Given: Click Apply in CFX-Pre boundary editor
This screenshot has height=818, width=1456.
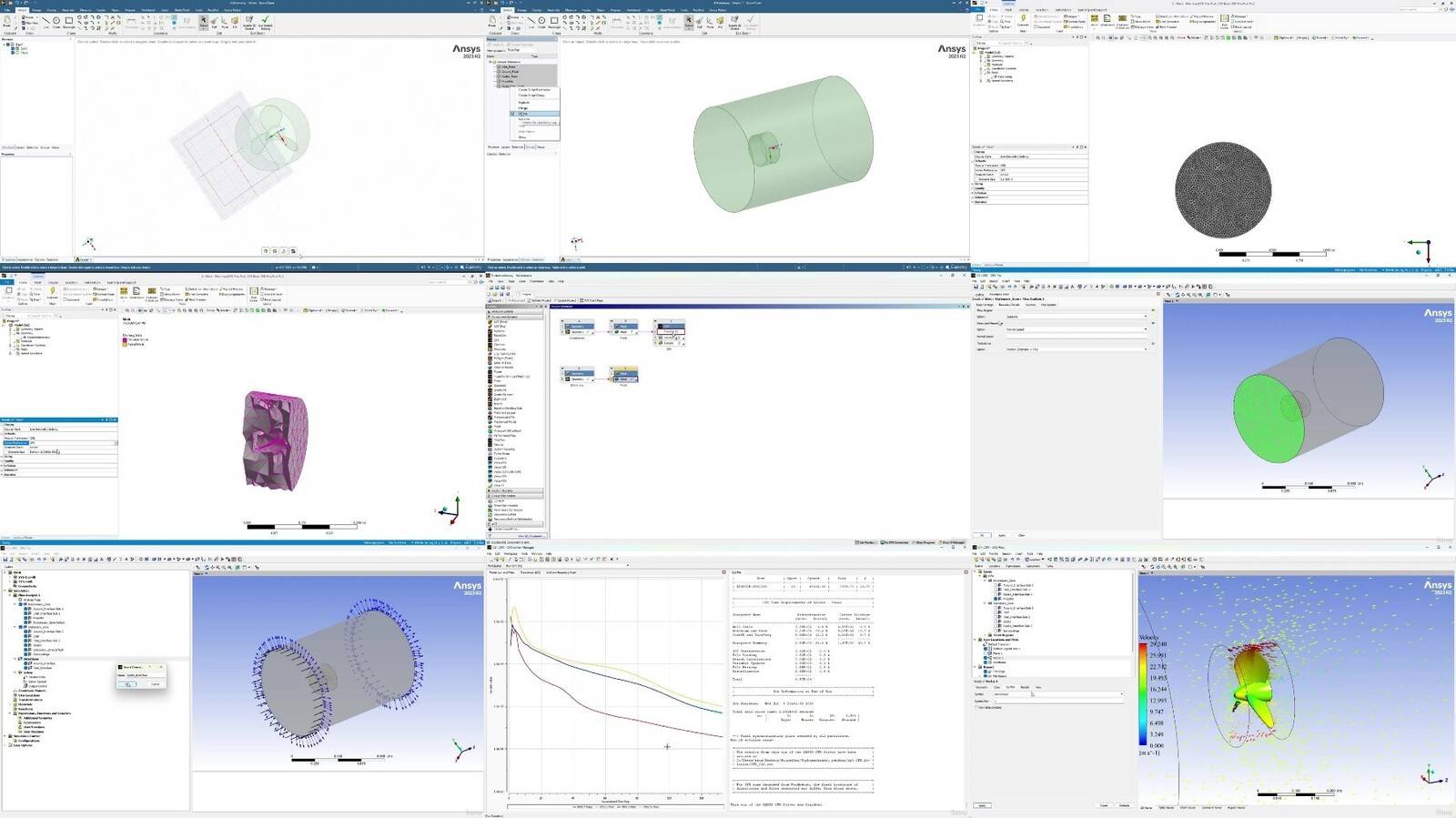Looking at the screenshot, I should pos(1002,535).
